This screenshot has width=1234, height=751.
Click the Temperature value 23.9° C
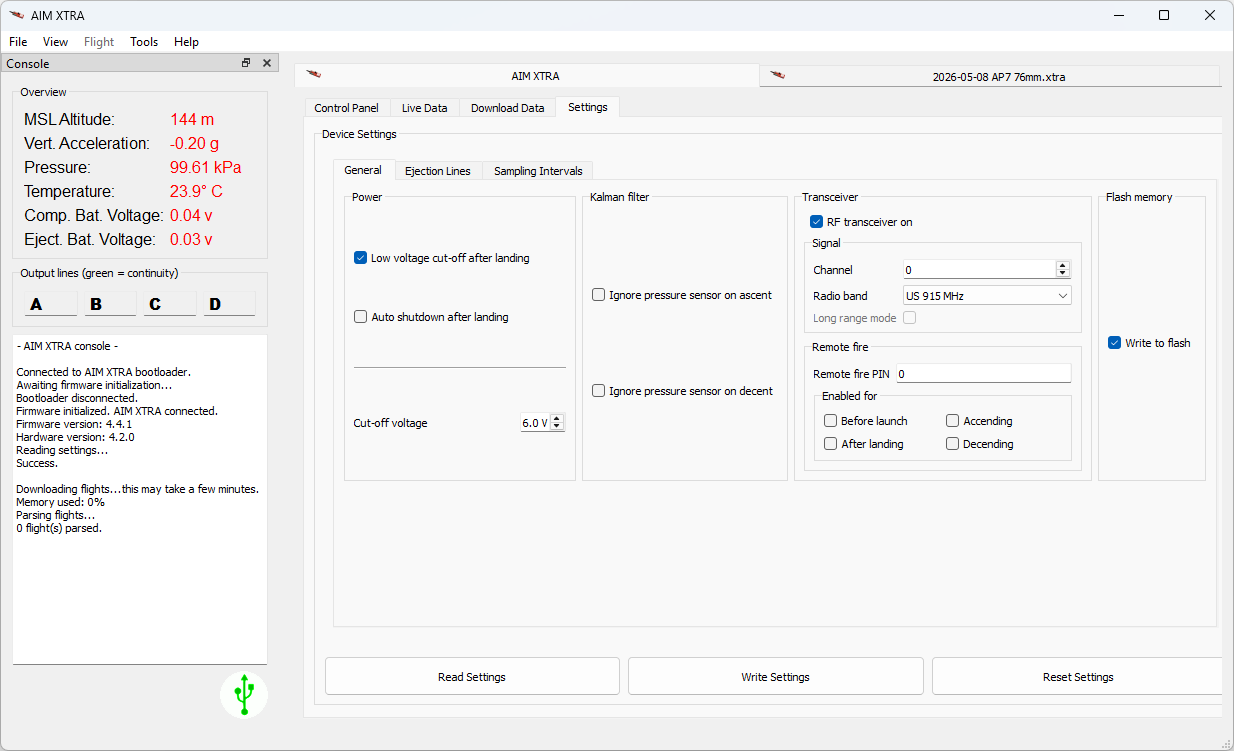point(196,191)
